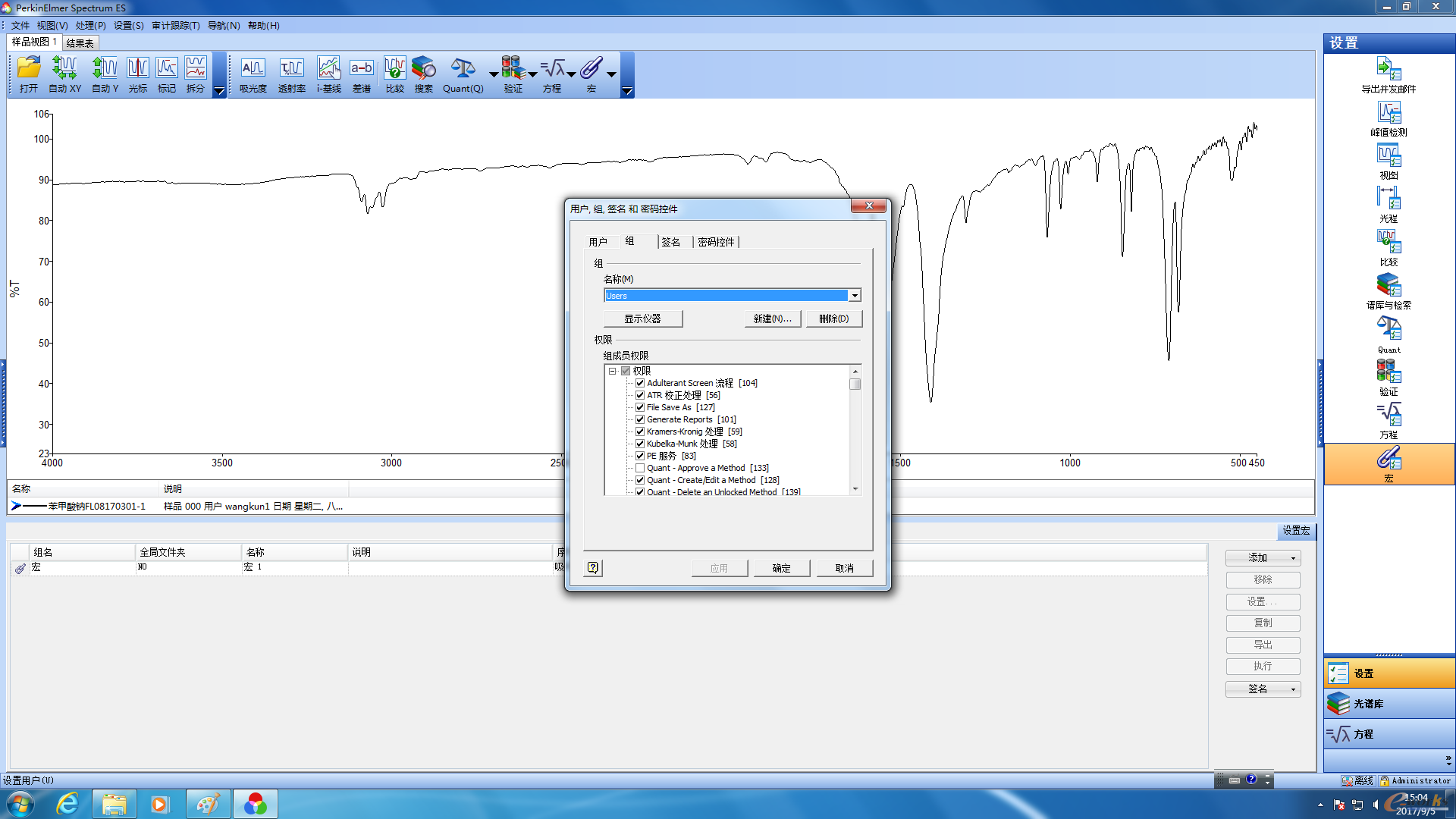This screenshot has height=819, width=1456.
Task: Expand the 宏 toolbar dropdown arrow
Action: pos(610,74)
